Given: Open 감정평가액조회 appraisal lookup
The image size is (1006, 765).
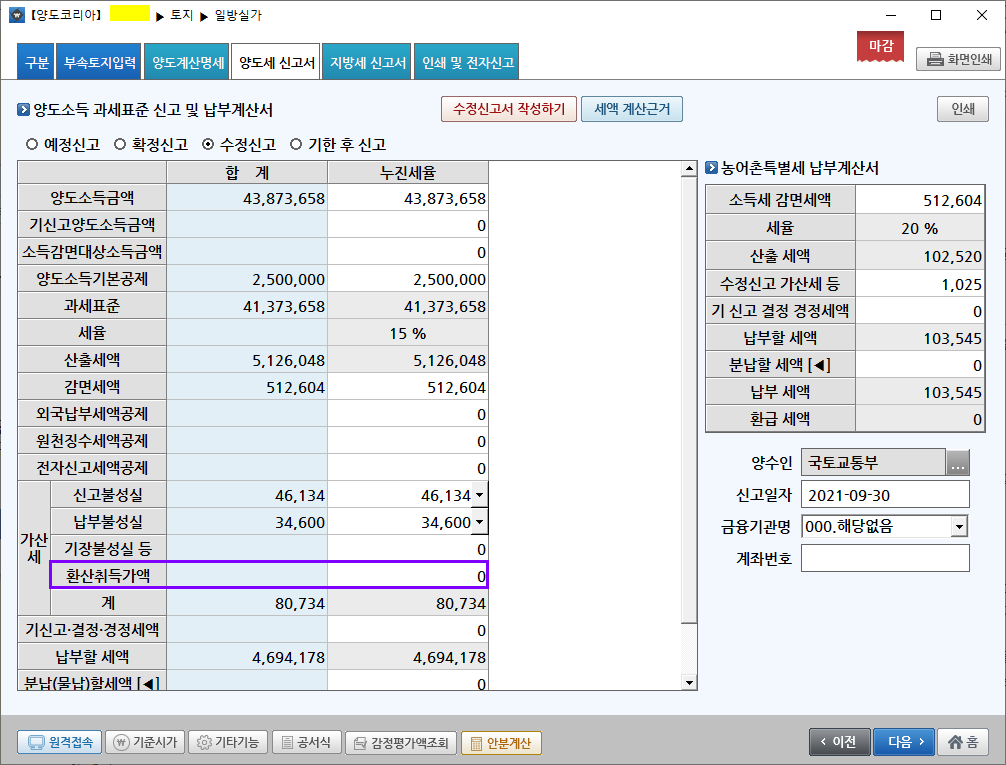Looking at the screenshot, I should pos(400,742).
